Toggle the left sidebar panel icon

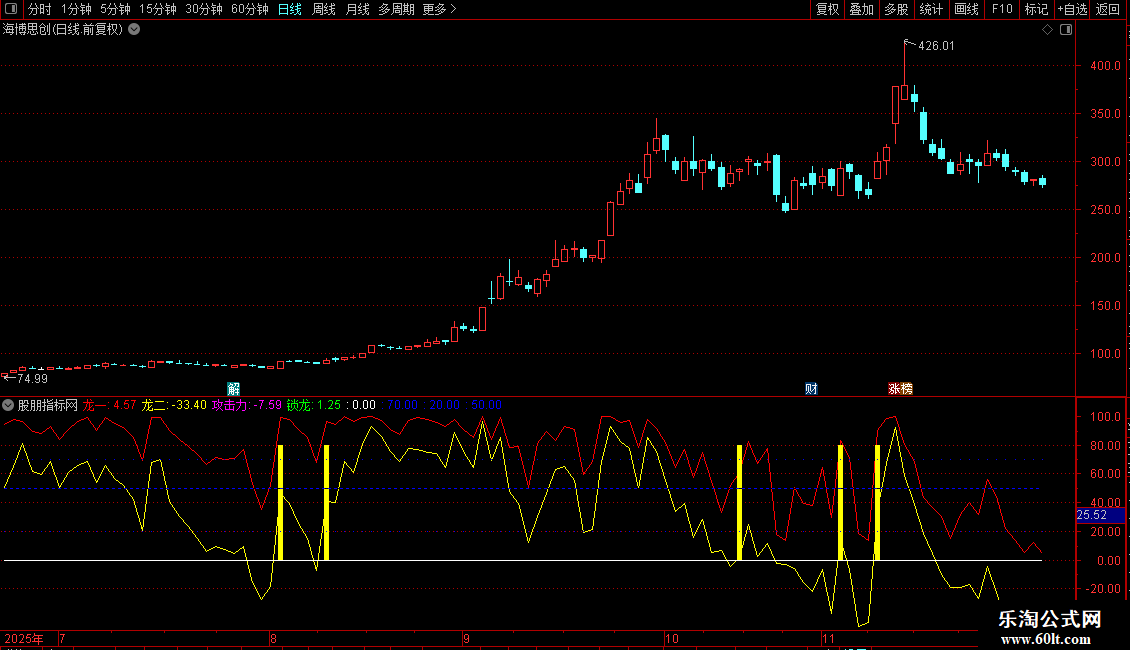pyautogui.click(x=11, y=9)
